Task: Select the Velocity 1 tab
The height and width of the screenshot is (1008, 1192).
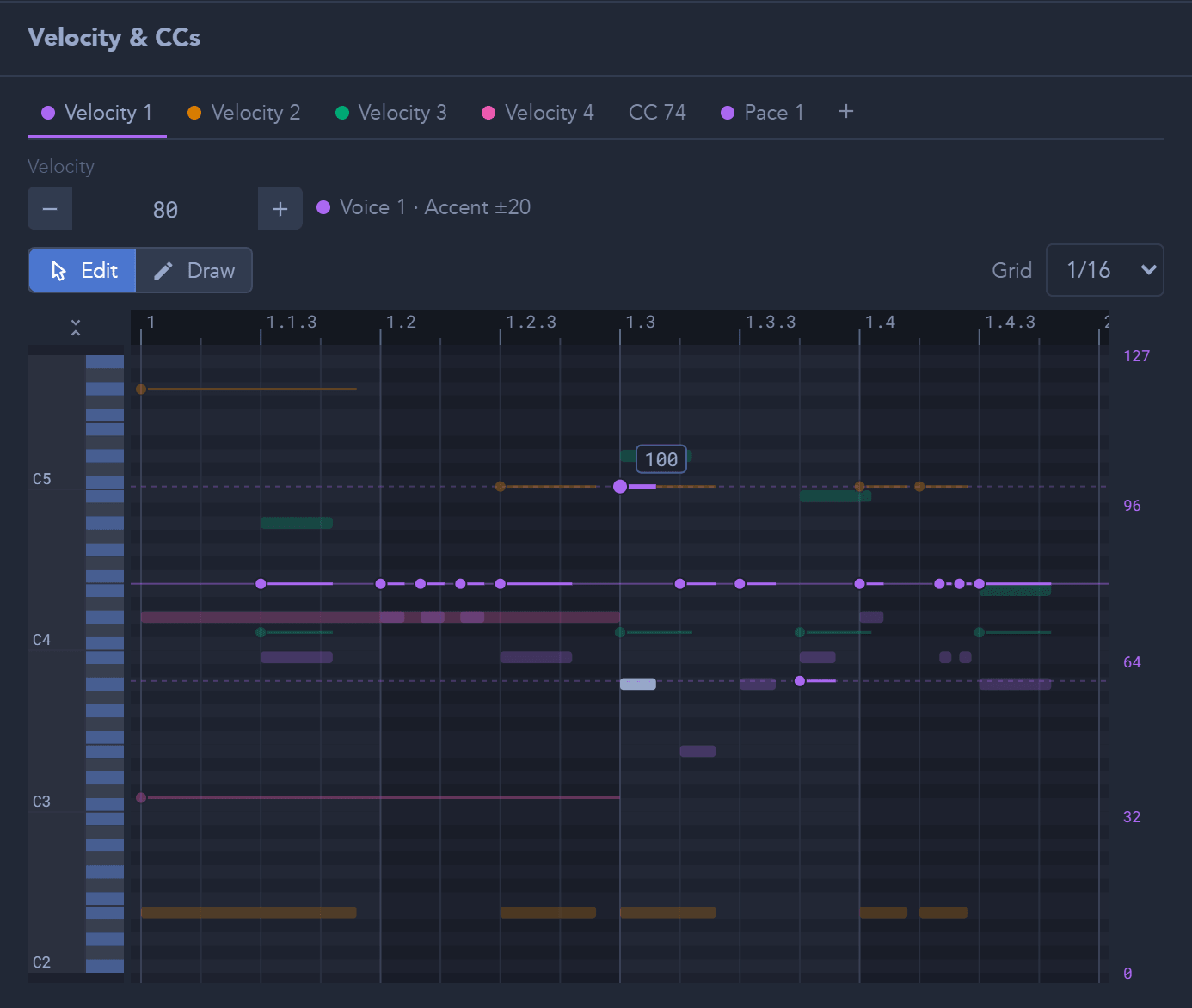Action: (97, 113)
